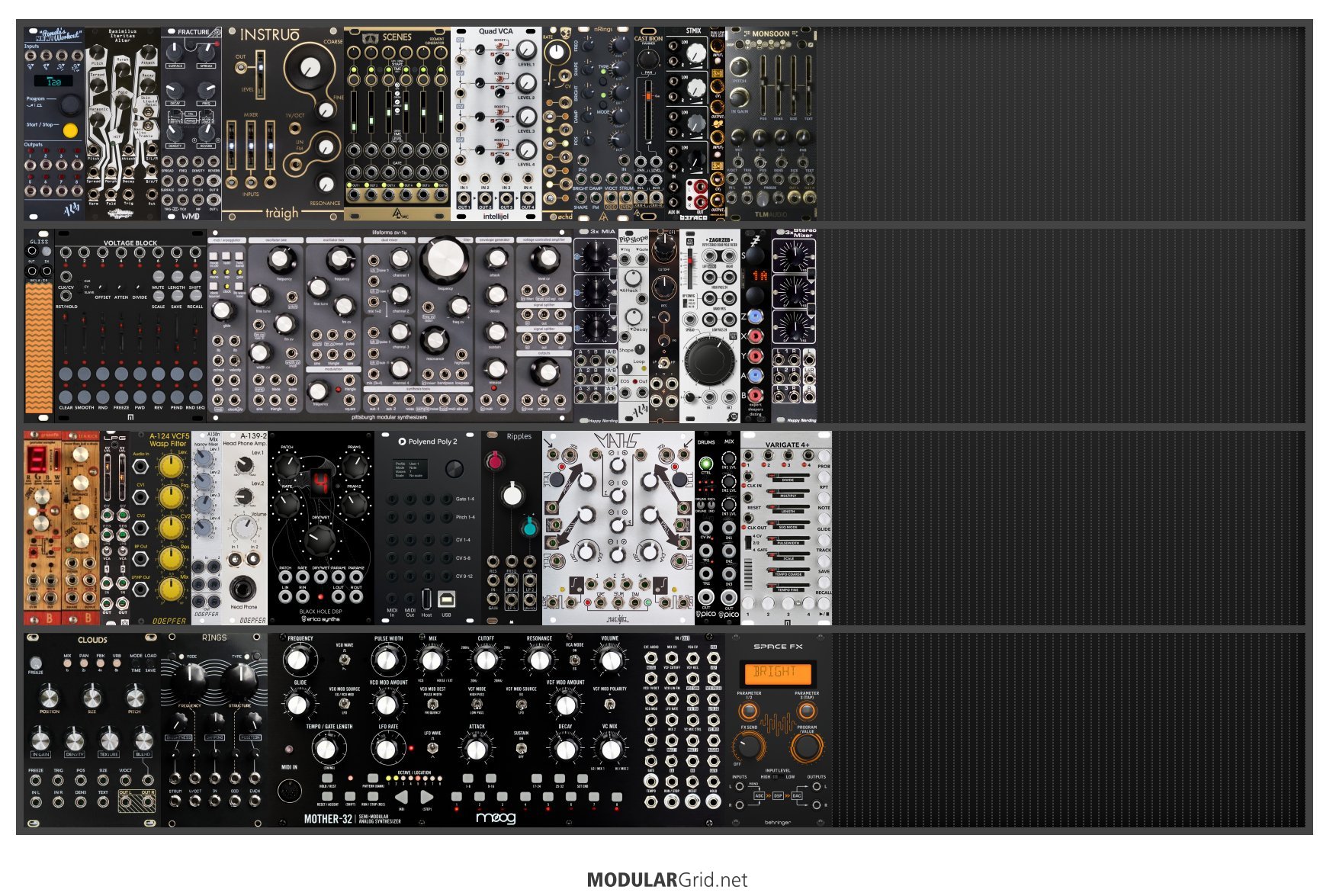The height and width of the screenshot is (896, 1336).
Task: Click the A-139-2 Volume knob
Action: [x=243, y=527]
